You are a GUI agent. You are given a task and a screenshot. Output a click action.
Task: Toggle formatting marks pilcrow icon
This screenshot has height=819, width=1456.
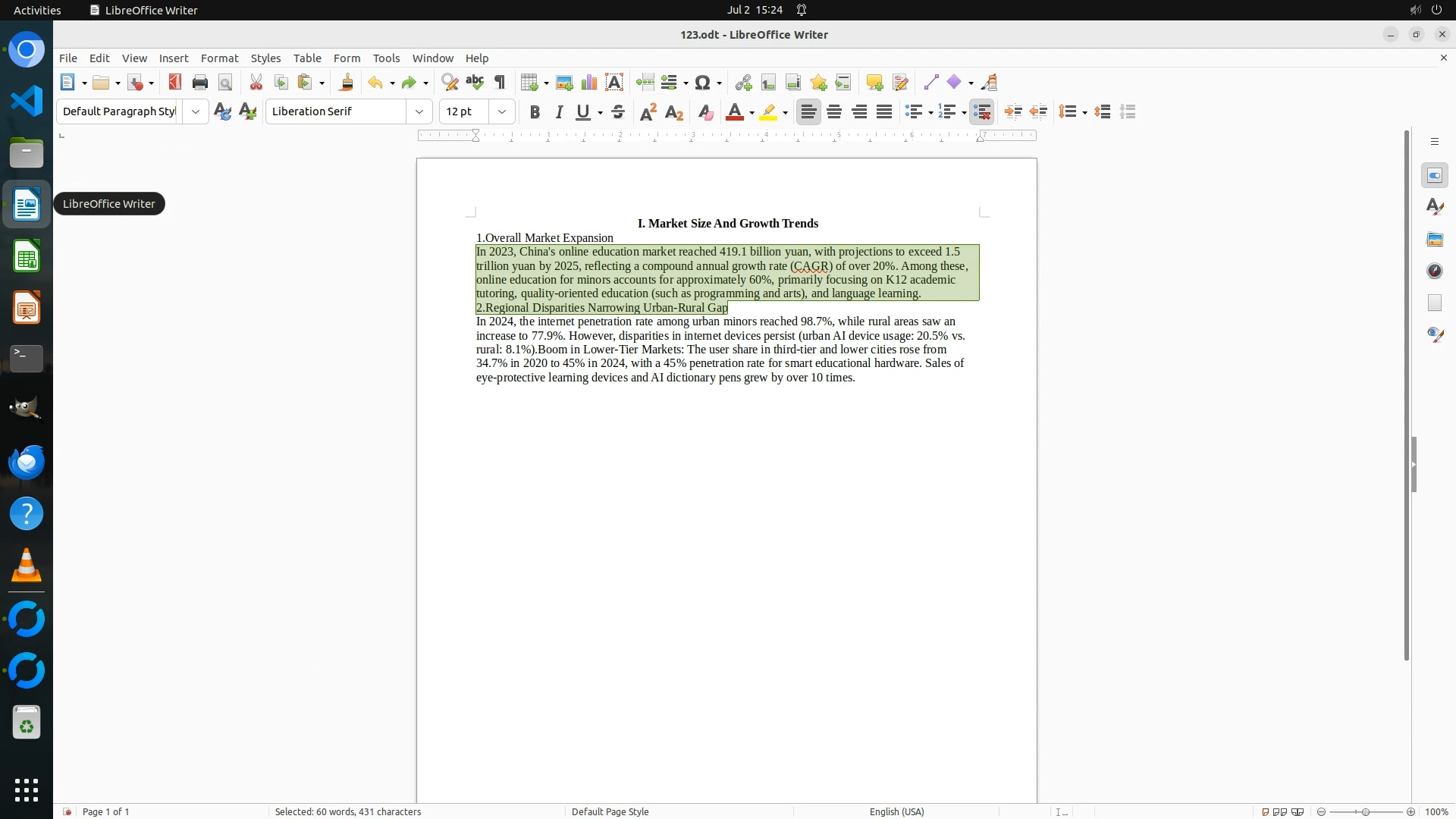[500, 83]
